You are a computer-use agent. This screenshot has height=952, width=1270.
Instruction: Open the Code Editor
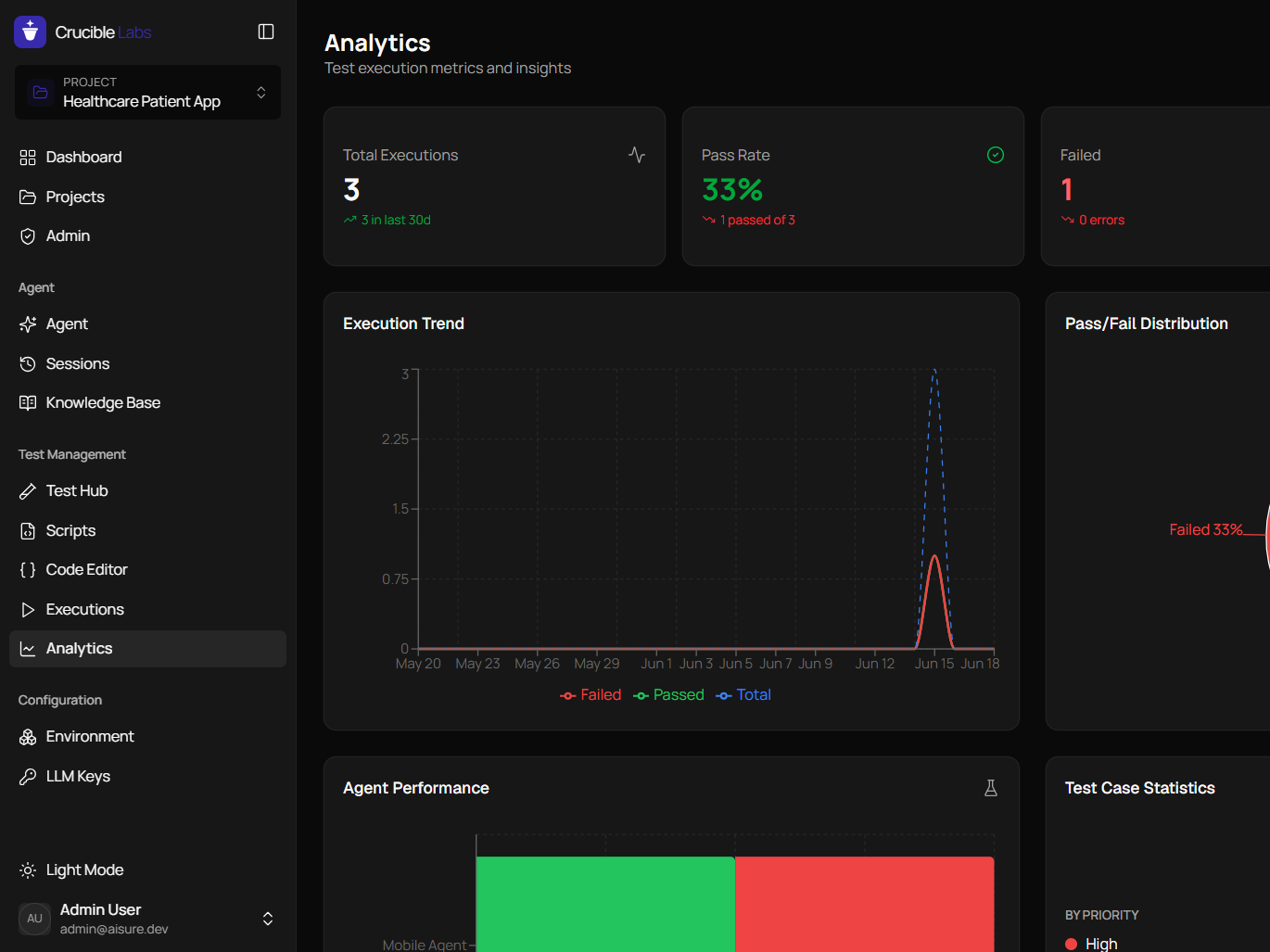click(147, 570)
